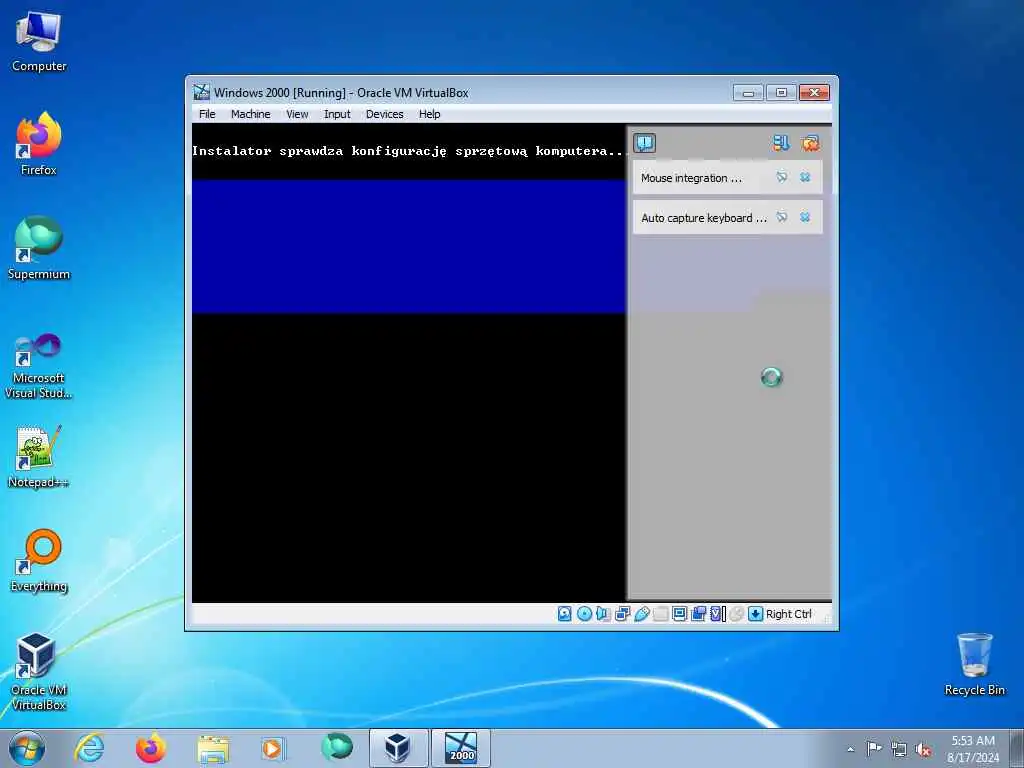Show hidden tray icons arrow
The height and width of the screenshot is (768, 1024).
click(x=850, y=749)
